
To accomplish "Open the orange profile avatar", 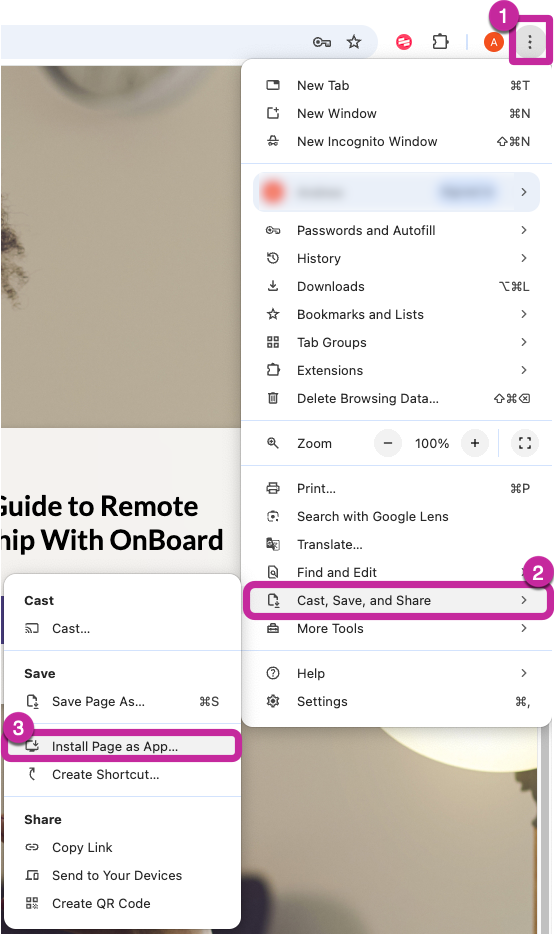I will [x=493, y=42].
